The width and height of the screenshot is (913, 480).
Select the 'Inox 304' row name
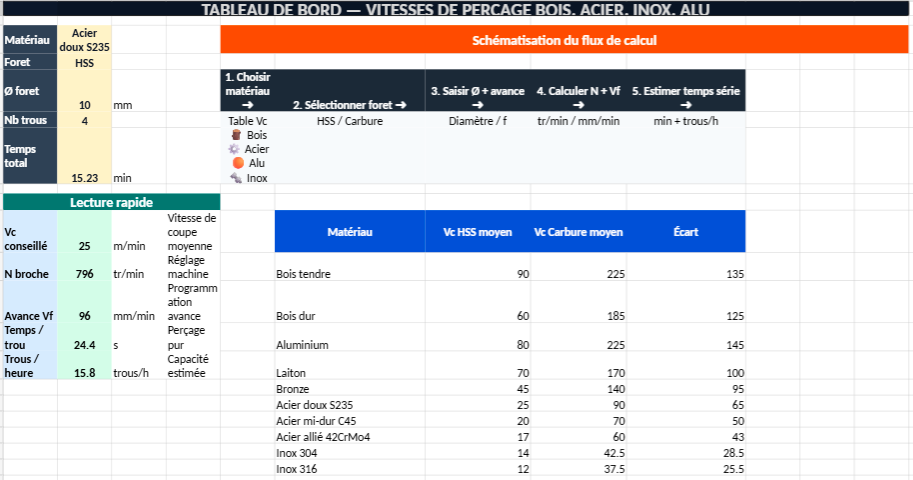tap(349, 453)
